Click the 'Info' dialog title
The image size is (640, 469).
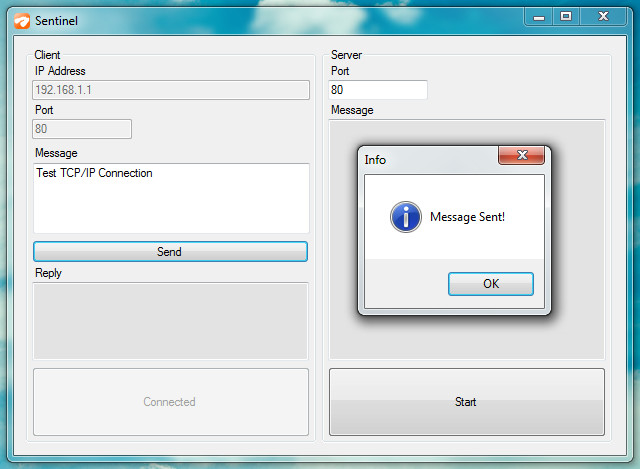[375, 160]
